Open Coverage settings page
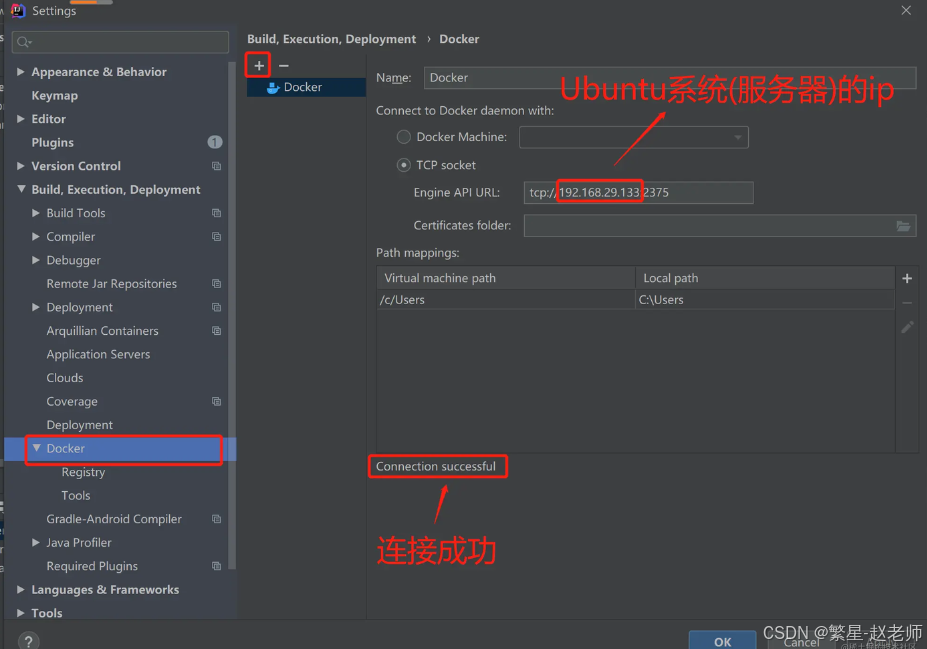 72,401
